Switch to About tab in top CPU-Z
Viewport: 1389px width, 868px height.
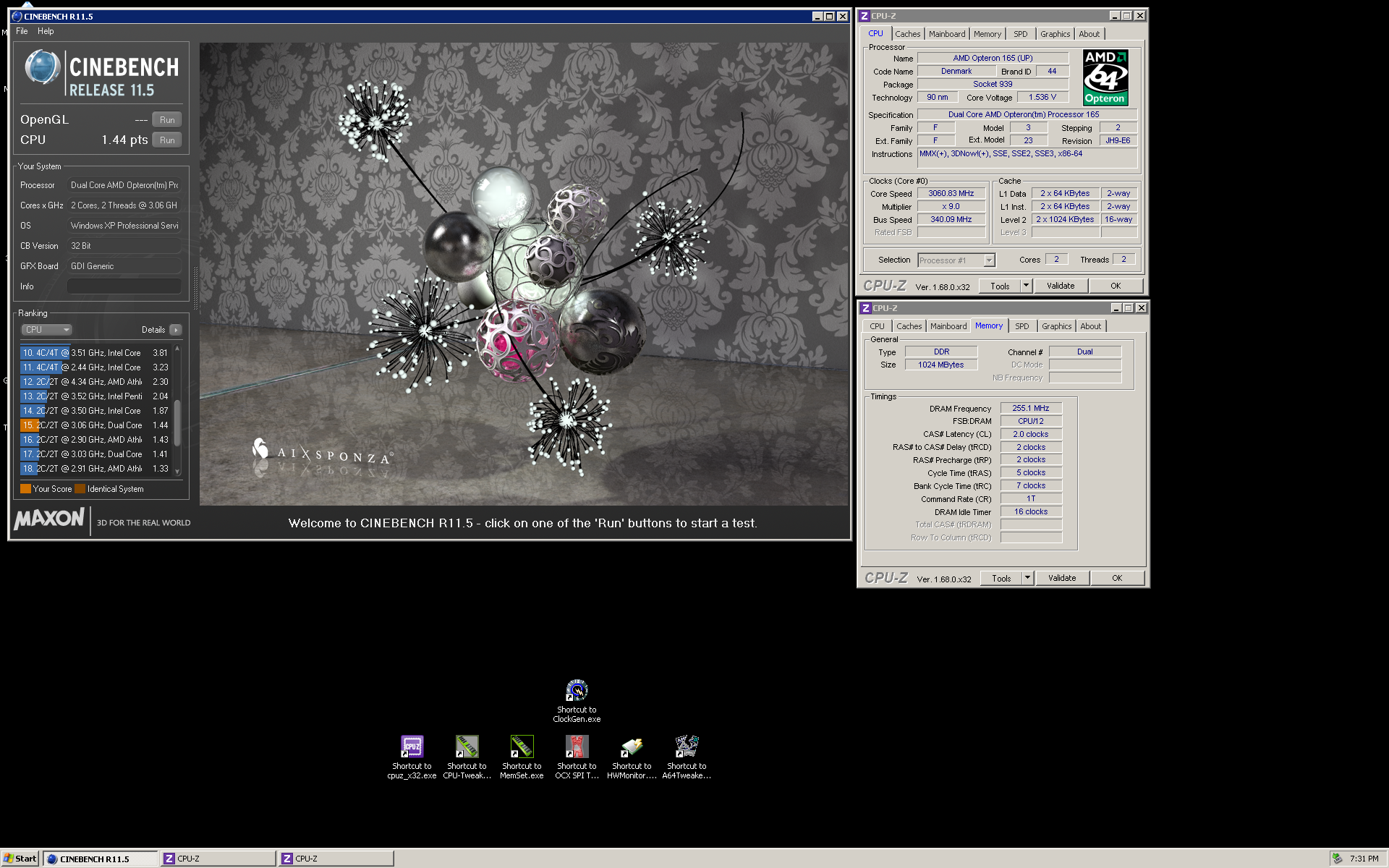click(x=1089, y=34)
